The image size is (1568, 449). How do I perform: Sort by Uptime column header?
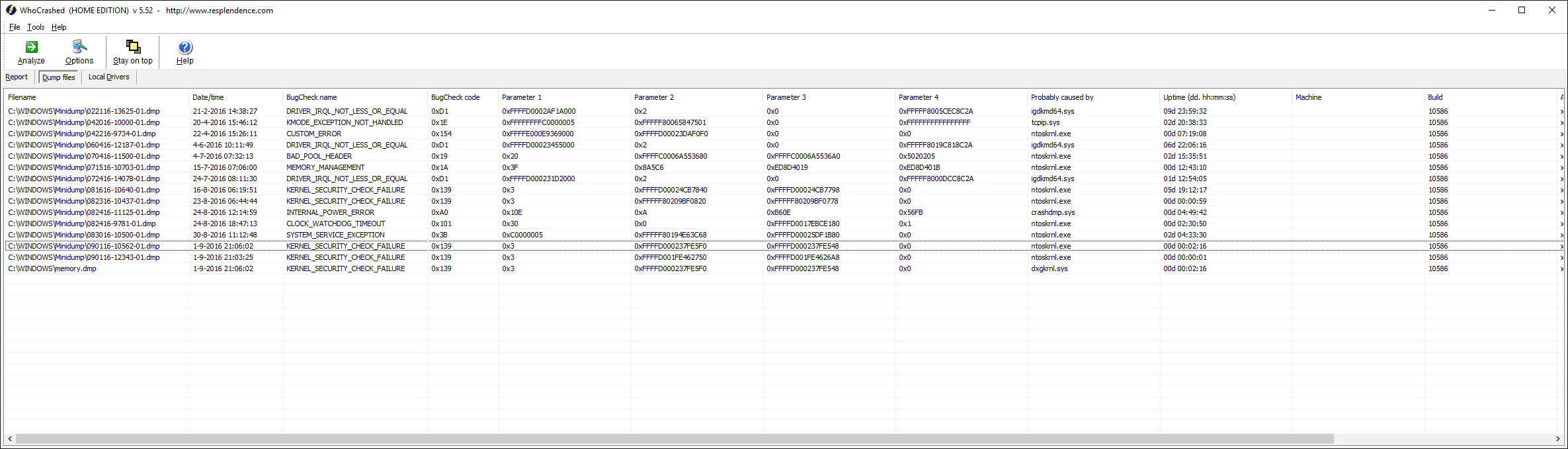[1226, 97]
